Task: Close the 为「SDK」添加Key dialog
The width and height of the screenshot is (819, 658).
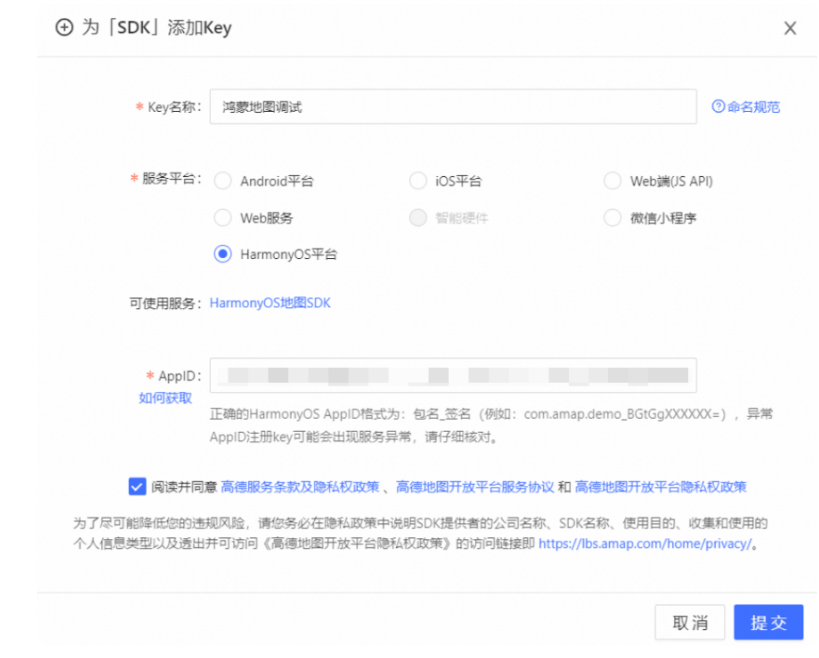Action: [790, 28]
